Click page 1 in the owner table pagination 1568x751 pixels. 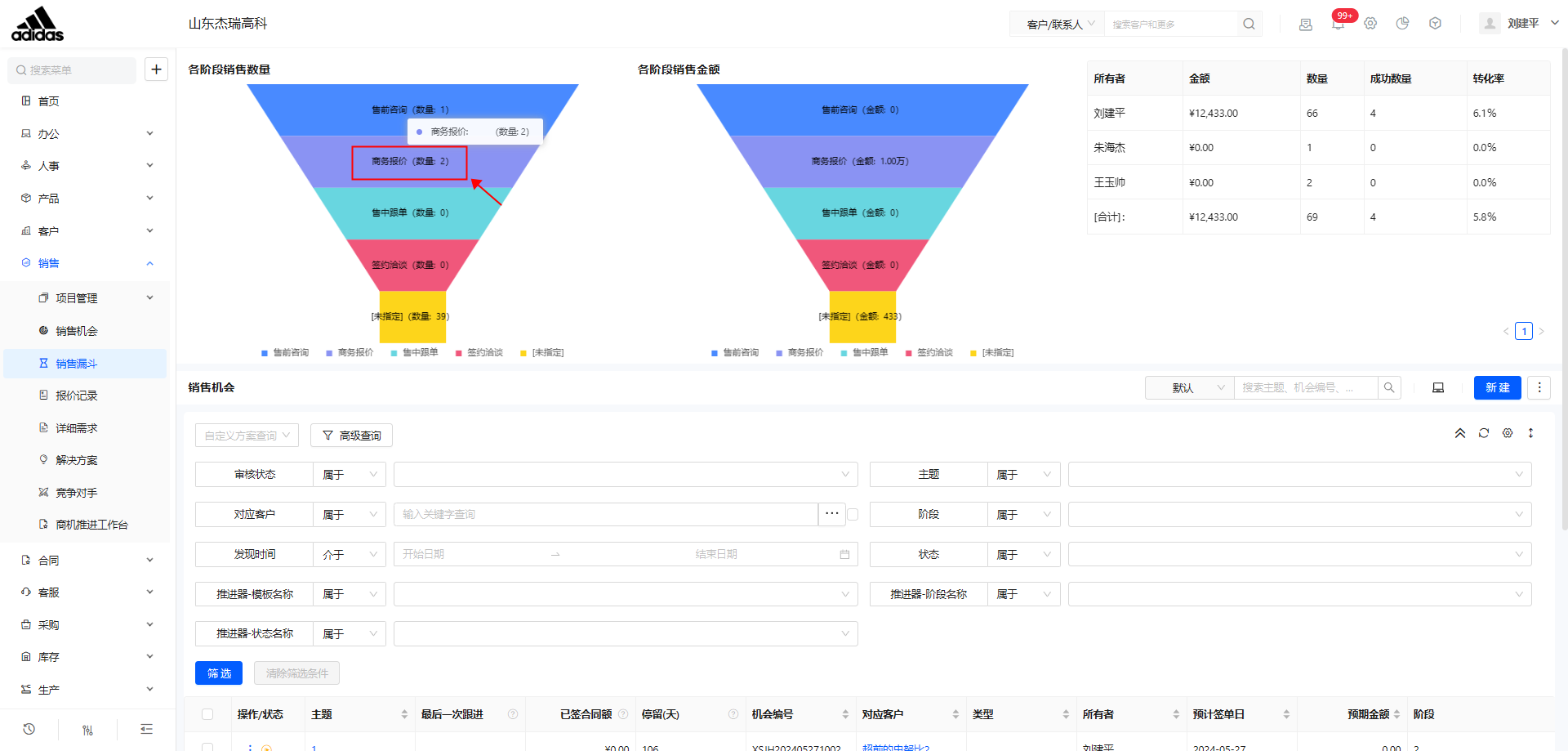pyautogui.click(x=1524, y=331)
